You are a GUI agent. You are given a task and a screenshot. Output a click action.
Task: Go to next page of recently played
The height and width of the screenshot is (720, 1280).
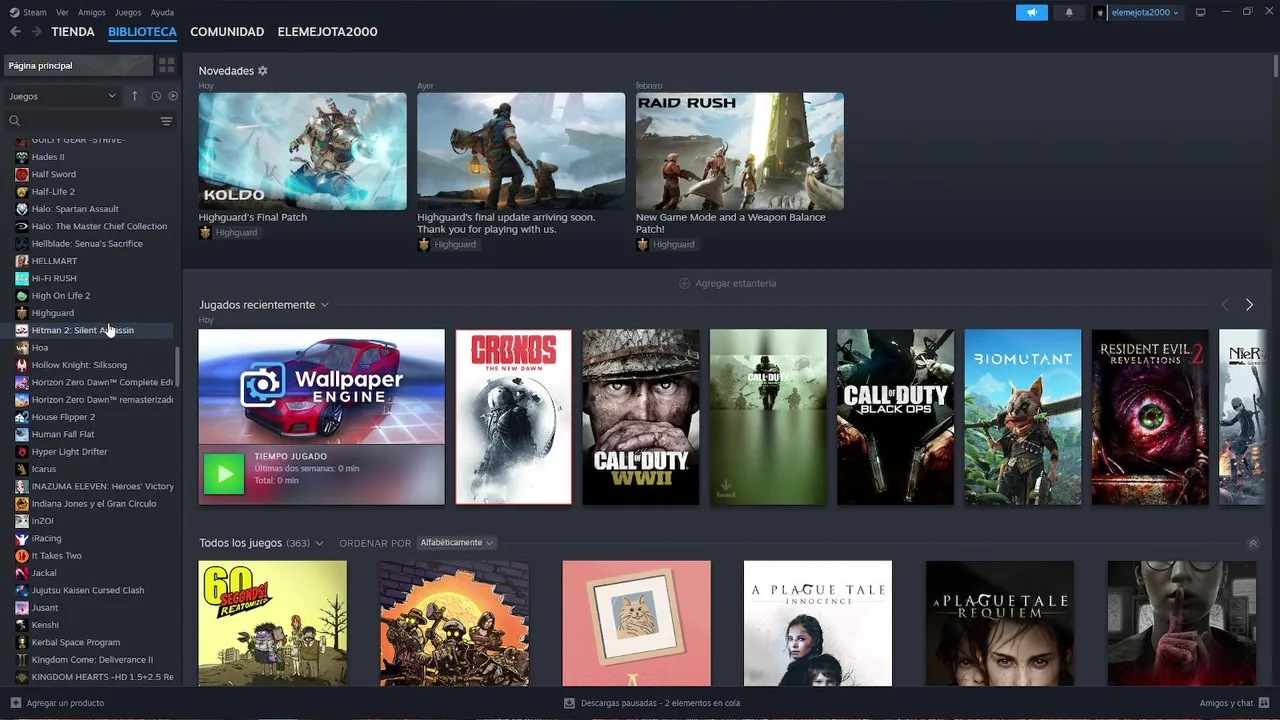tap(1249, 305)
